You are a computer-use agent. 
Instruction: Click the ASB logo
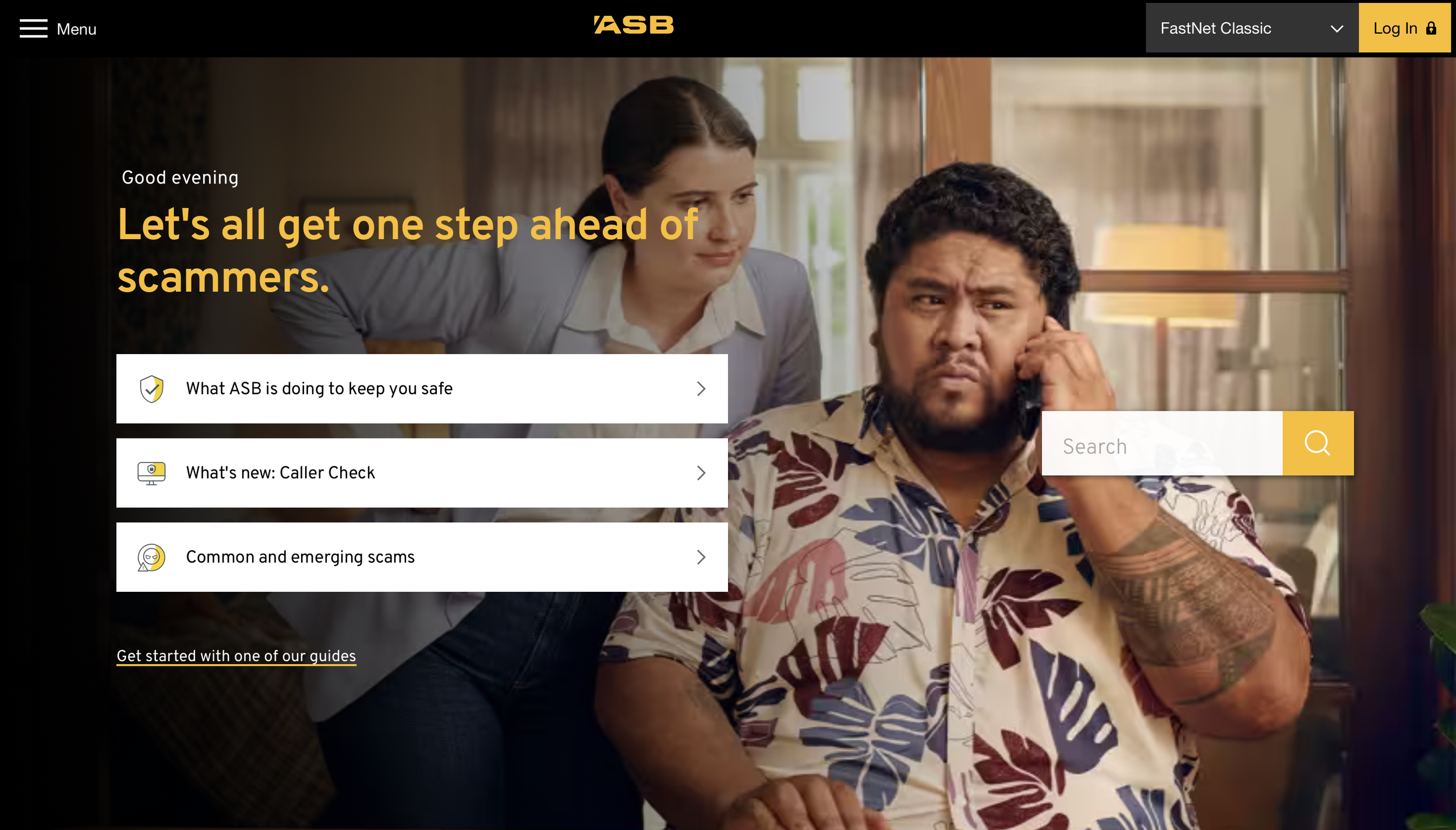(x=634, y=25)
